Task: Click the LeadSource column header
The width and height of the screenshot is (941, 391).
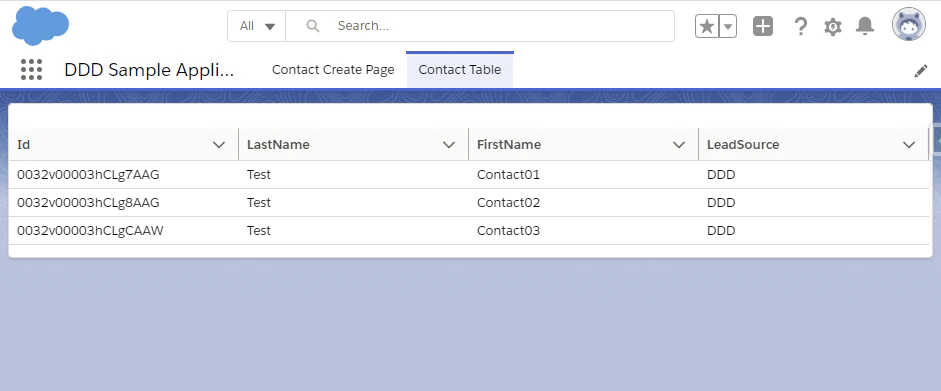Action: (813, 145)
